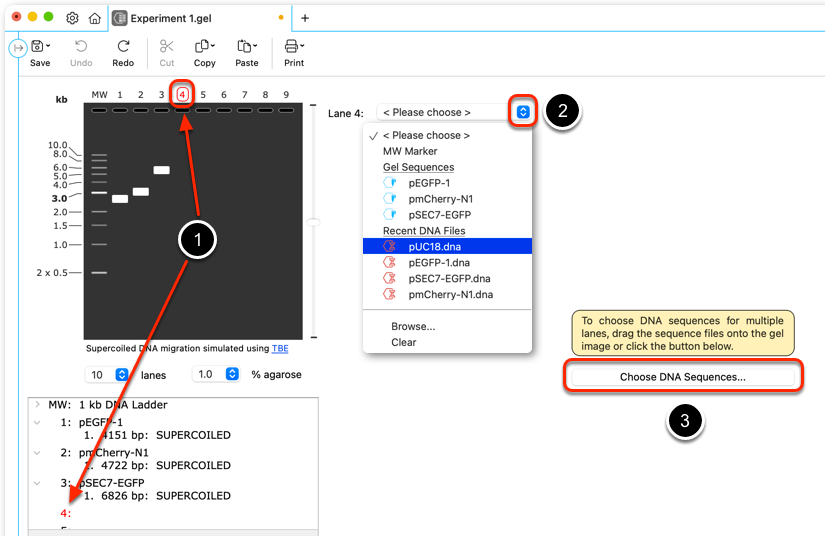Choose recent file pmCherry-N1.dna

(447, 294)
